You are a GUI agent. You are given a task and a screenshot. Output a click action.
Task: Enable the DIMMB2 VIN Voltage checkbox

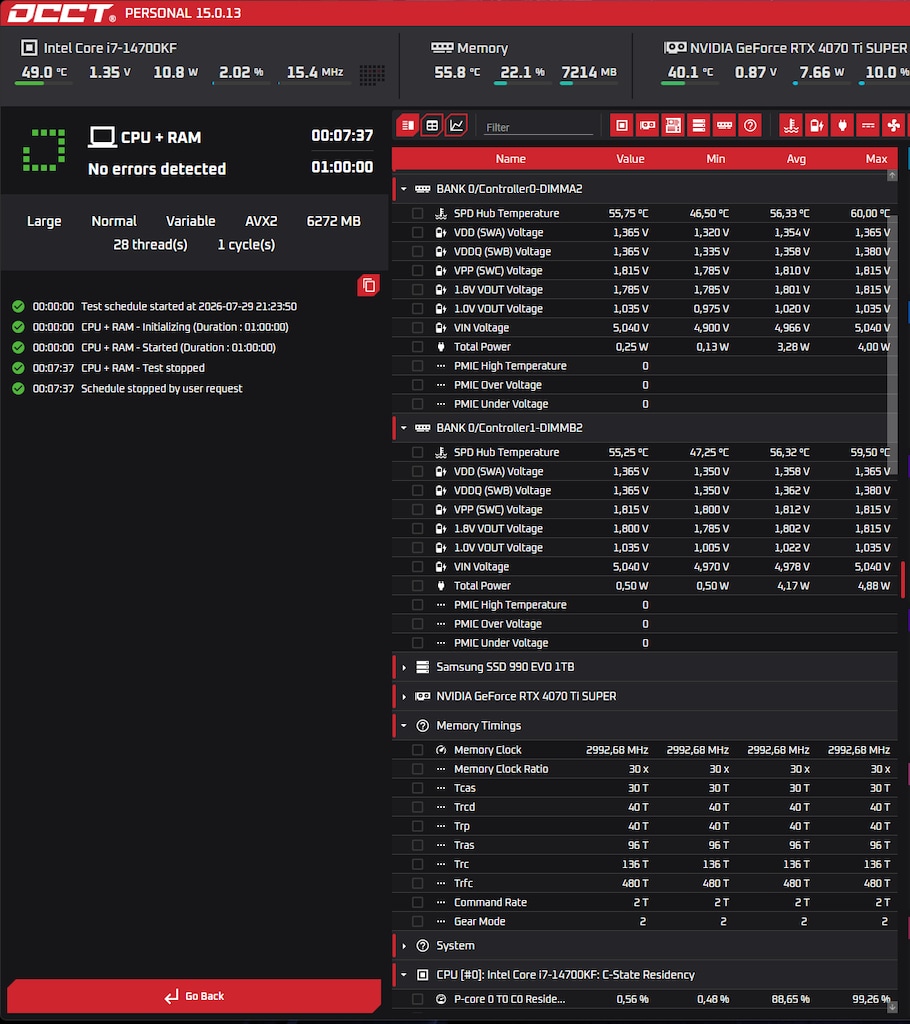point(417,566)
